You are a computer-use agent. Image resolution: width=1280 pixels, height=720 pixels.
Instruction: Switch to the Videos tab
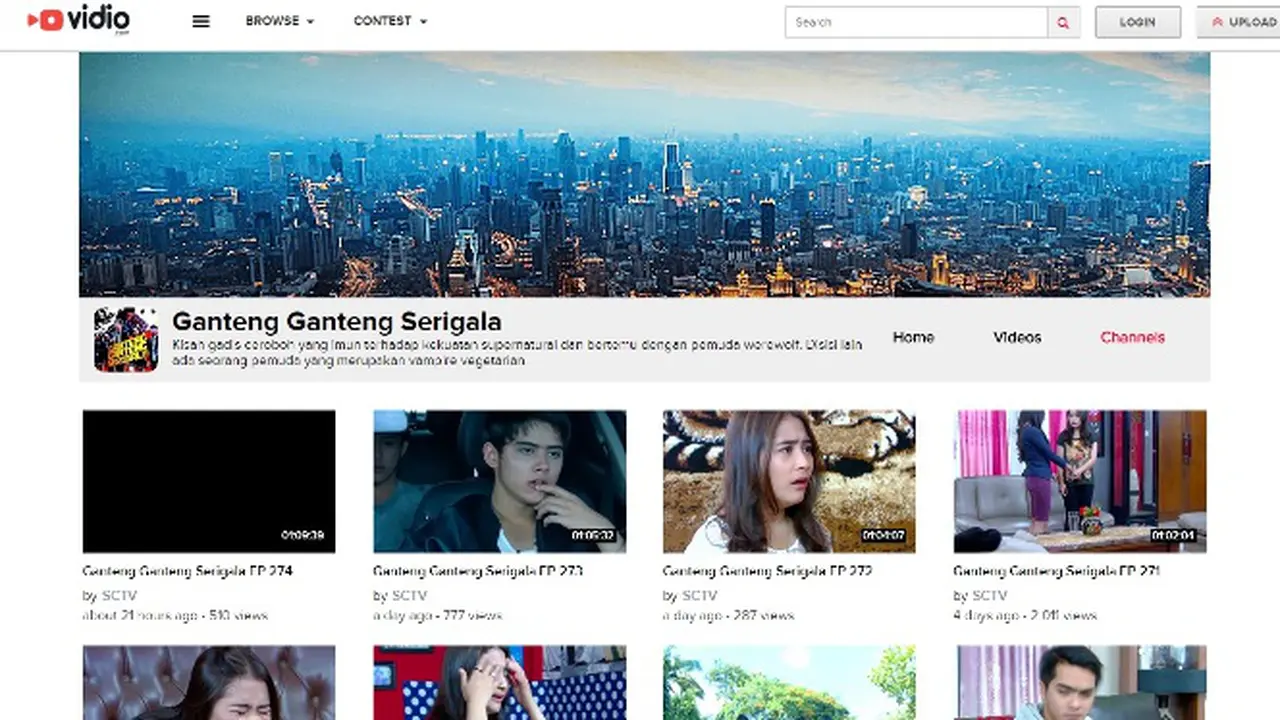pos(1017,338)
